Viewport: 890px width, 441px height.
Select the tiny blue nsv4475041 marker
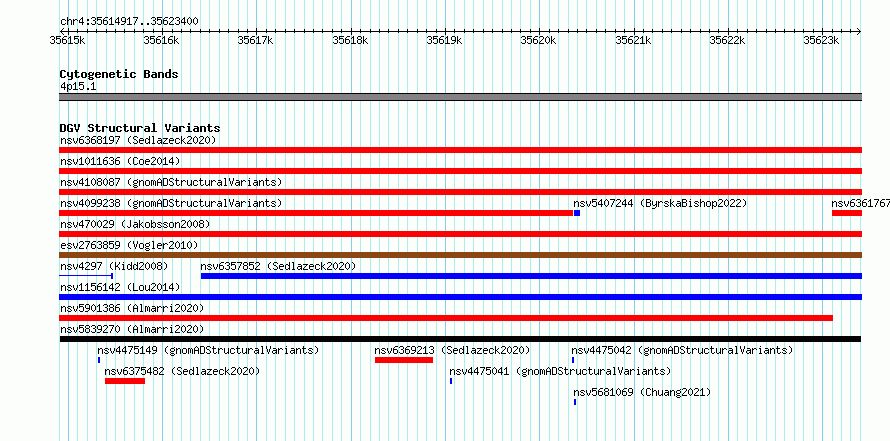pos(451,381)
